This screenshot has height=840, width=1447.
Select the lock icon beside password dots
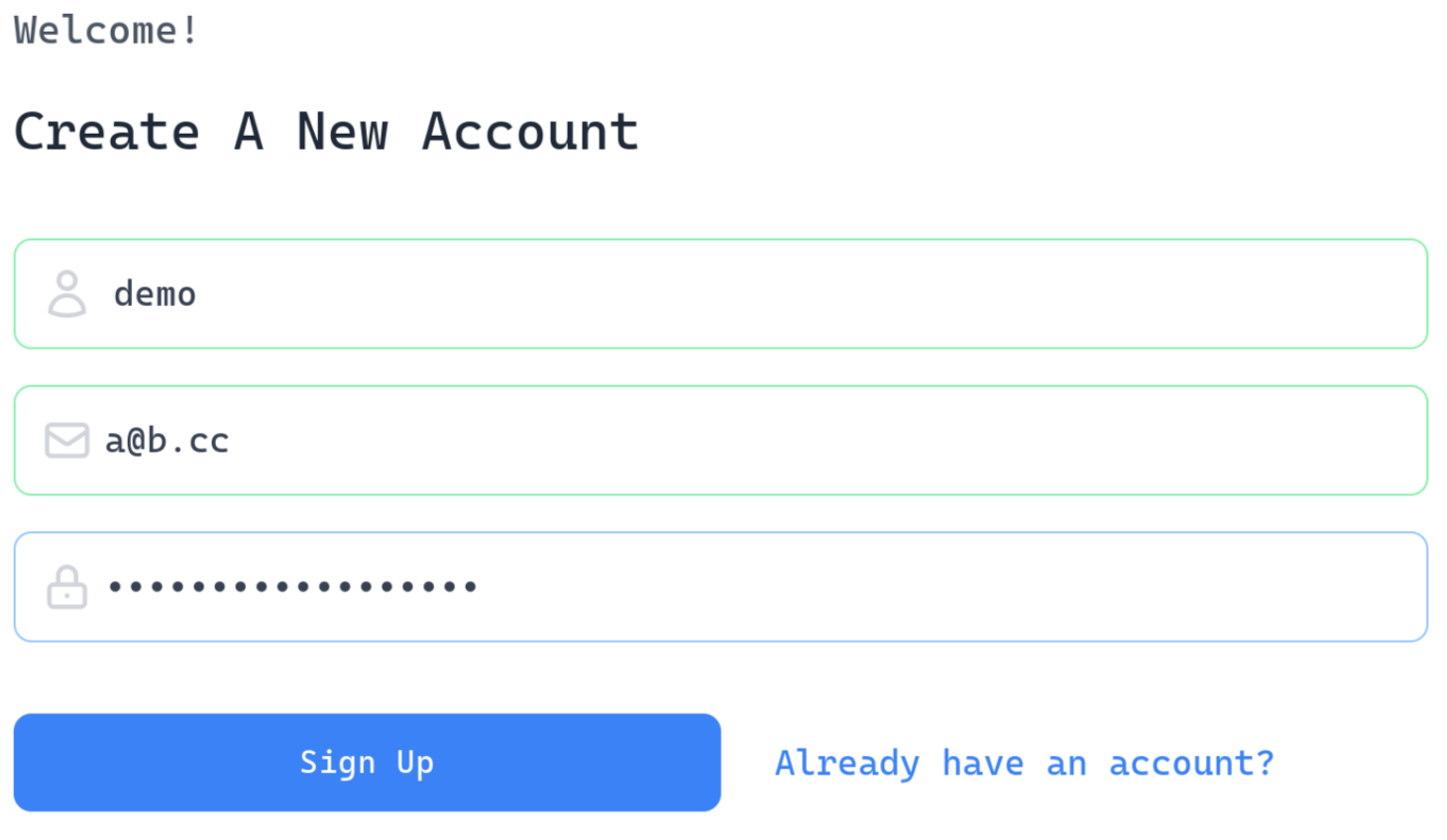click(67, 586)
